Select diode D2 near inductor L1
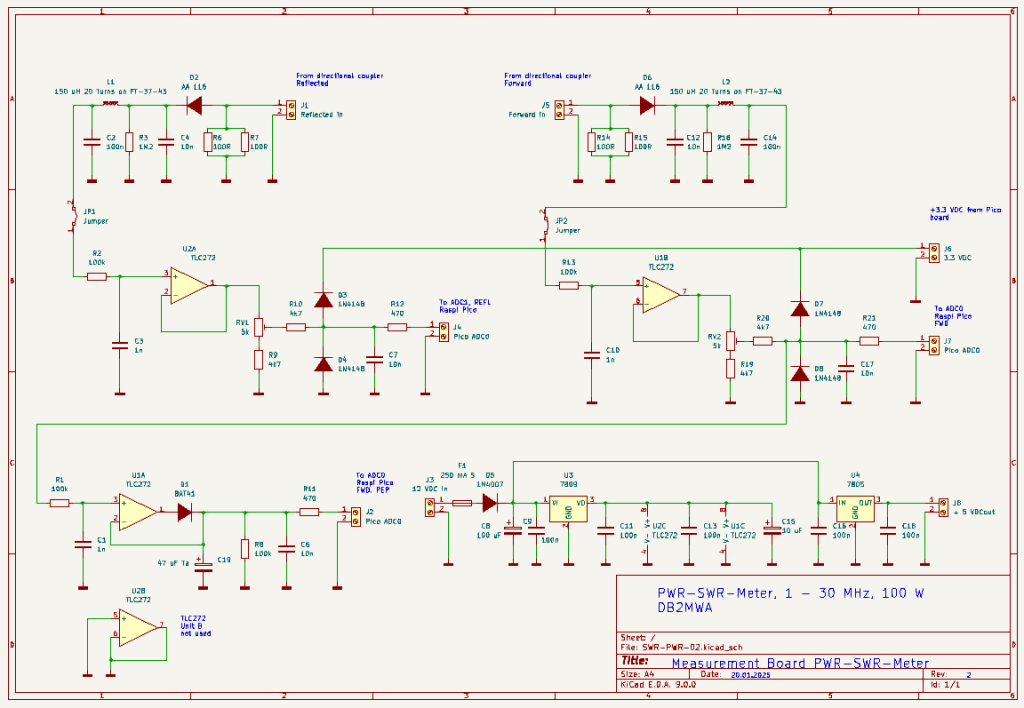 pyautogui.click(x=195, y=103)
